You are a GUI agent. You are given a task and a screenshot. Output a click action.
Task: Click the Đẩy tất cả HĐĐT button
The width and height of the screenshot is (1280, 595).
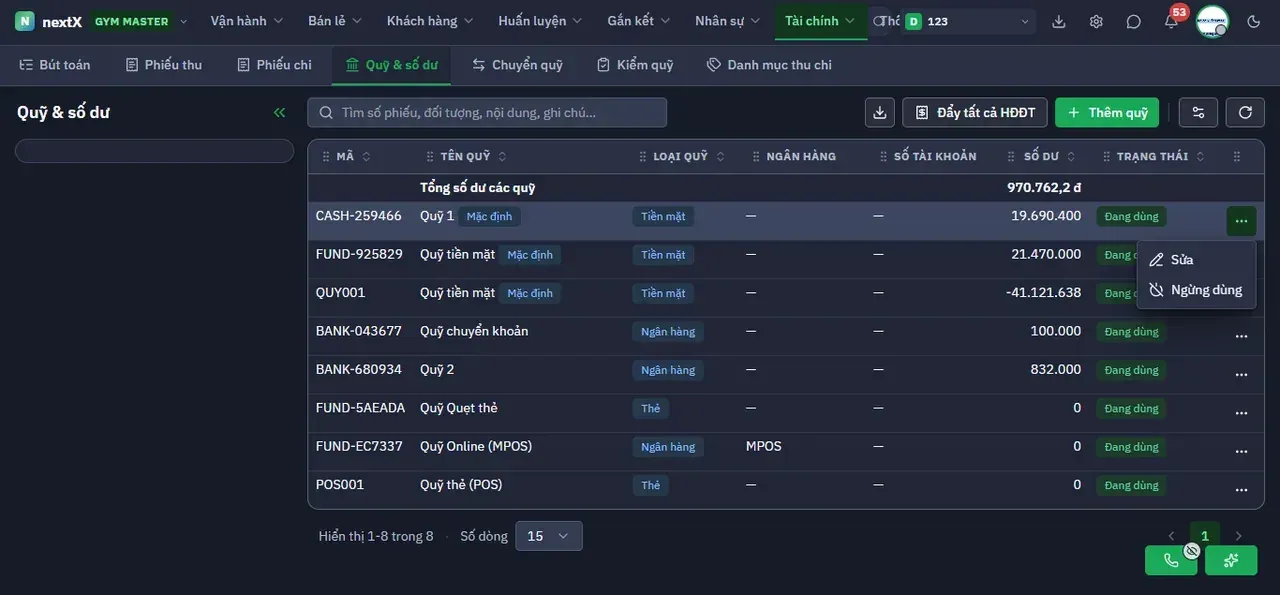coord(975,112)
